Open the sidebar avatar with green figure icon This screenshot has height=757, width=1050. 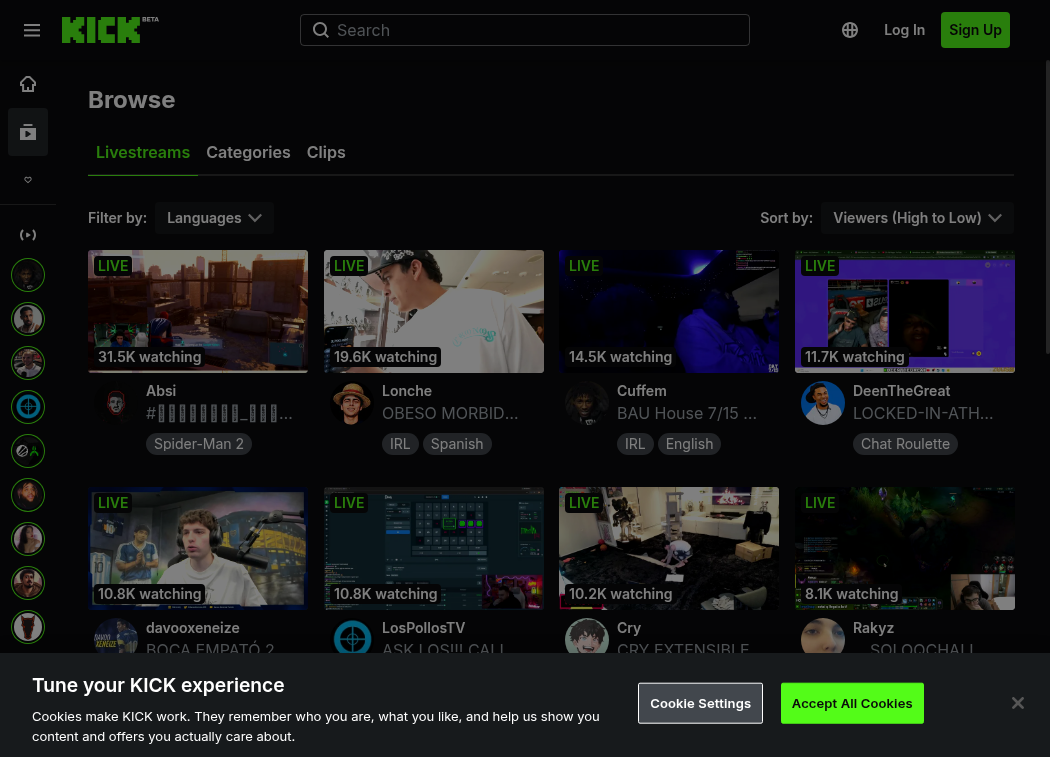[28, 451]
